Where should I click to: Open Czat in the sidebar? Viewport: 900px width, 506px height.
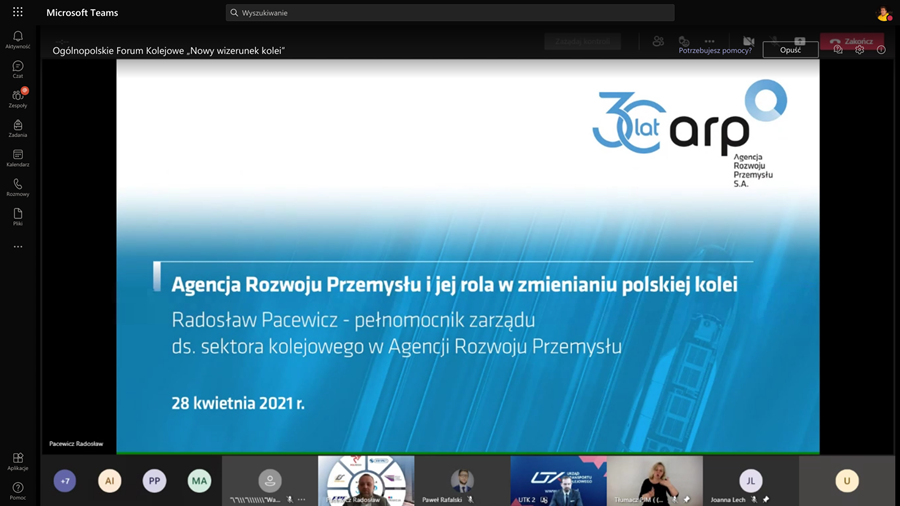pos(18,69)
